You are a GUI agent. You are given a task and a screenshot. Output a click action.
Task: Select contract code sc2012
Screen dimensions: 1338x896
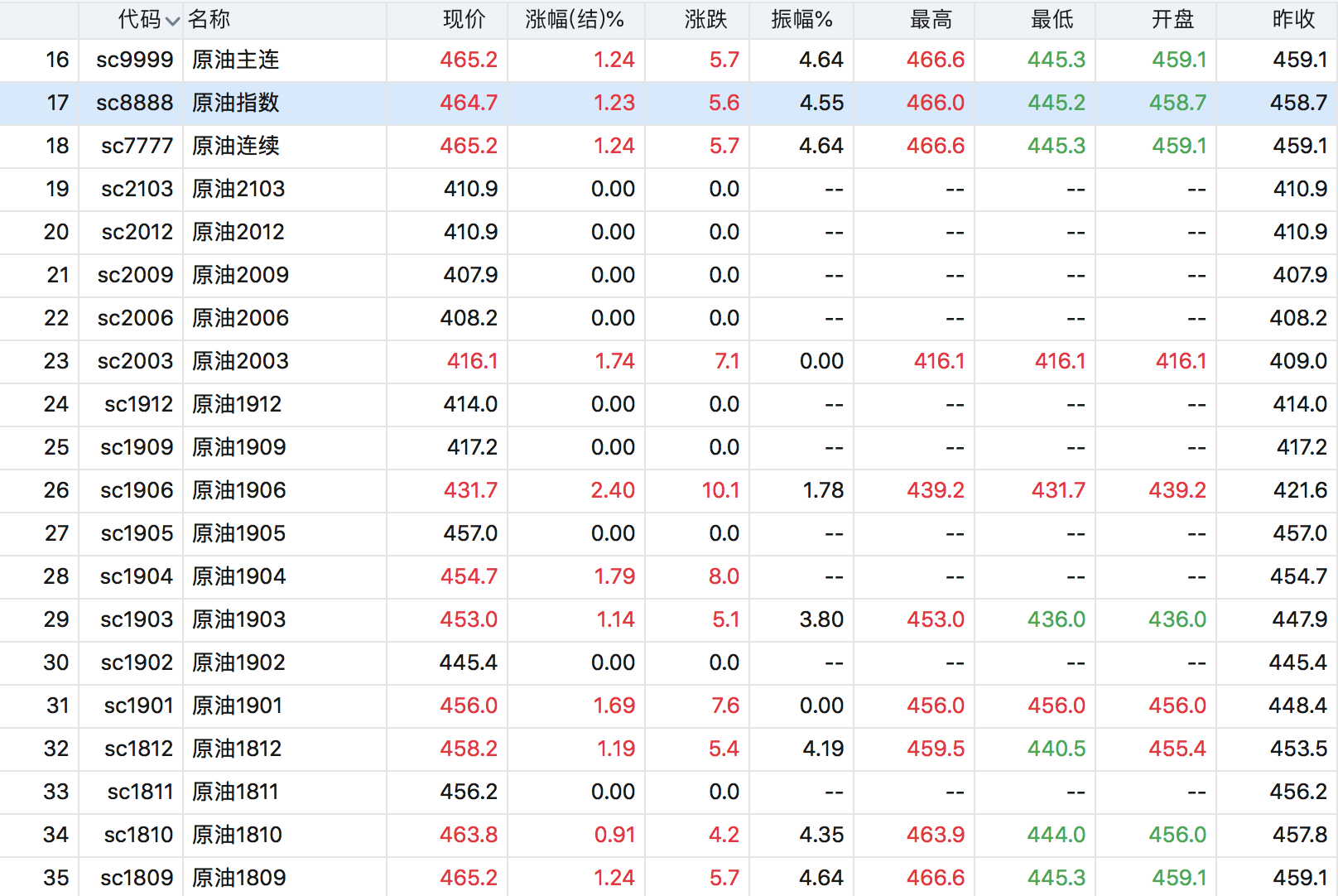(137, 232)
